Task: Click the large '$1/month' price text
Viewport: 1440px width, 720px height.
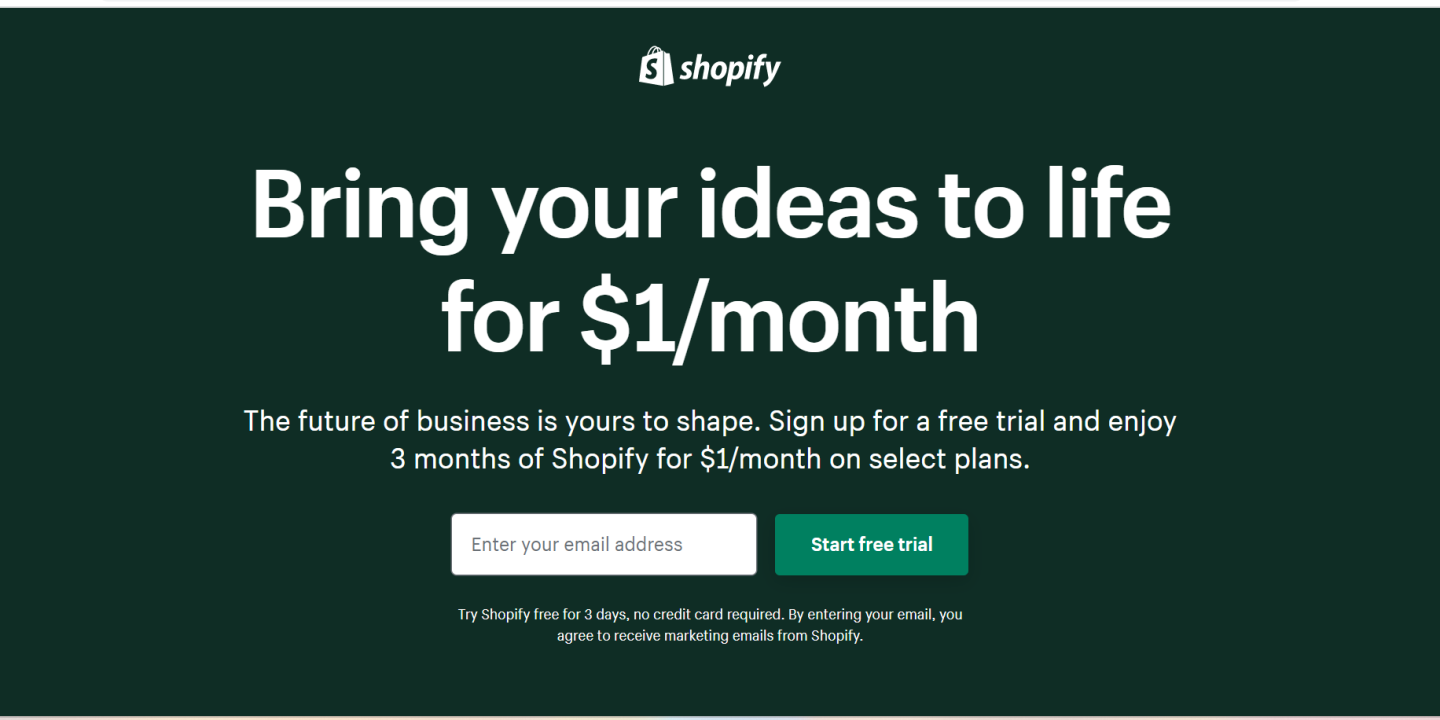Action: coord(780,318)
